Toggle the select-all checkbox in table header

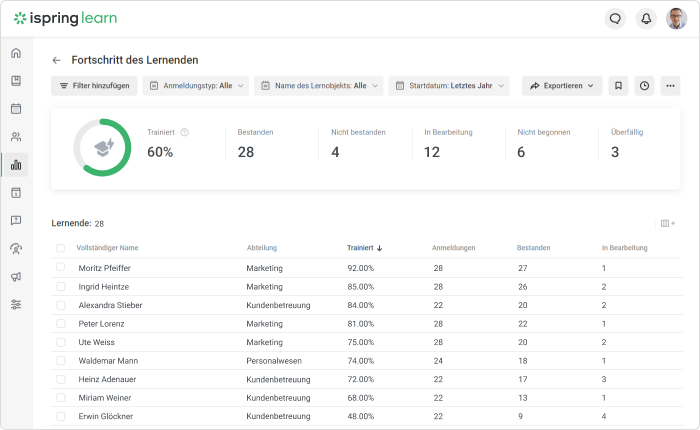coord(60,248)
